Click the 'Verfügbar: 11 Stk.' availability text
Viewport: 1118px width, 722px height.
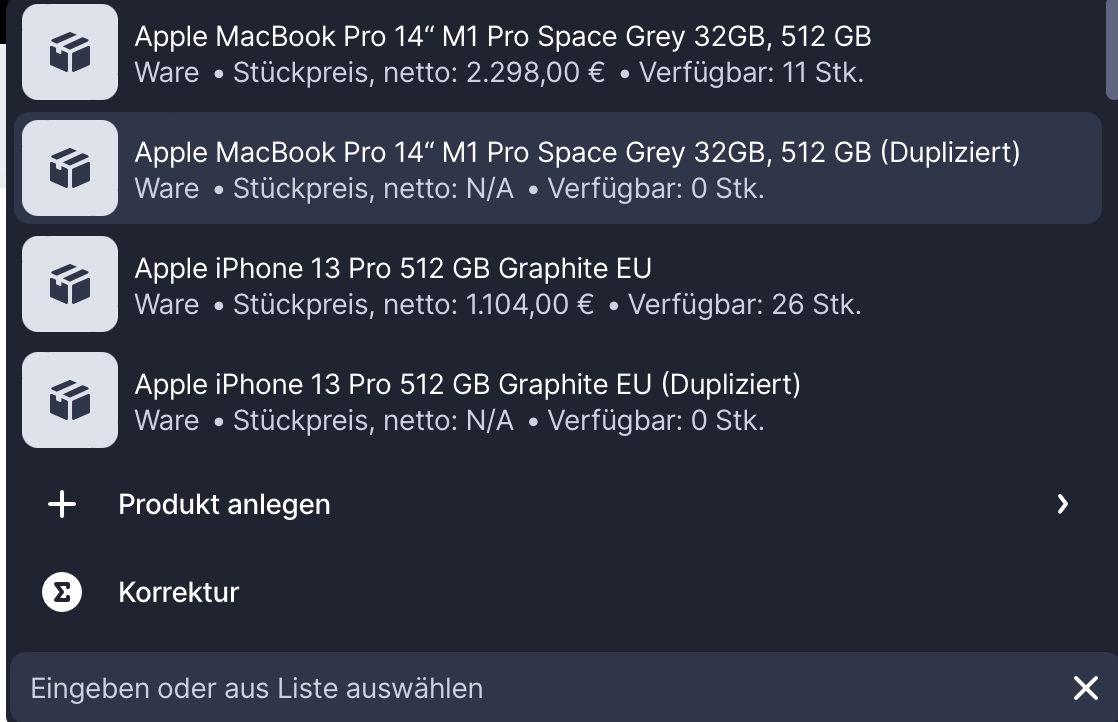750,73
